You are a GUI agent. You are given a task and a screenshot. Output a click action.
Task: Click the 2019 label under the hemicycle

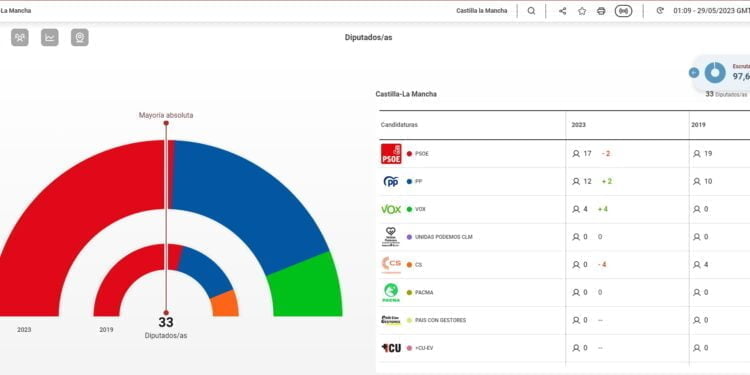click(106, 330)
